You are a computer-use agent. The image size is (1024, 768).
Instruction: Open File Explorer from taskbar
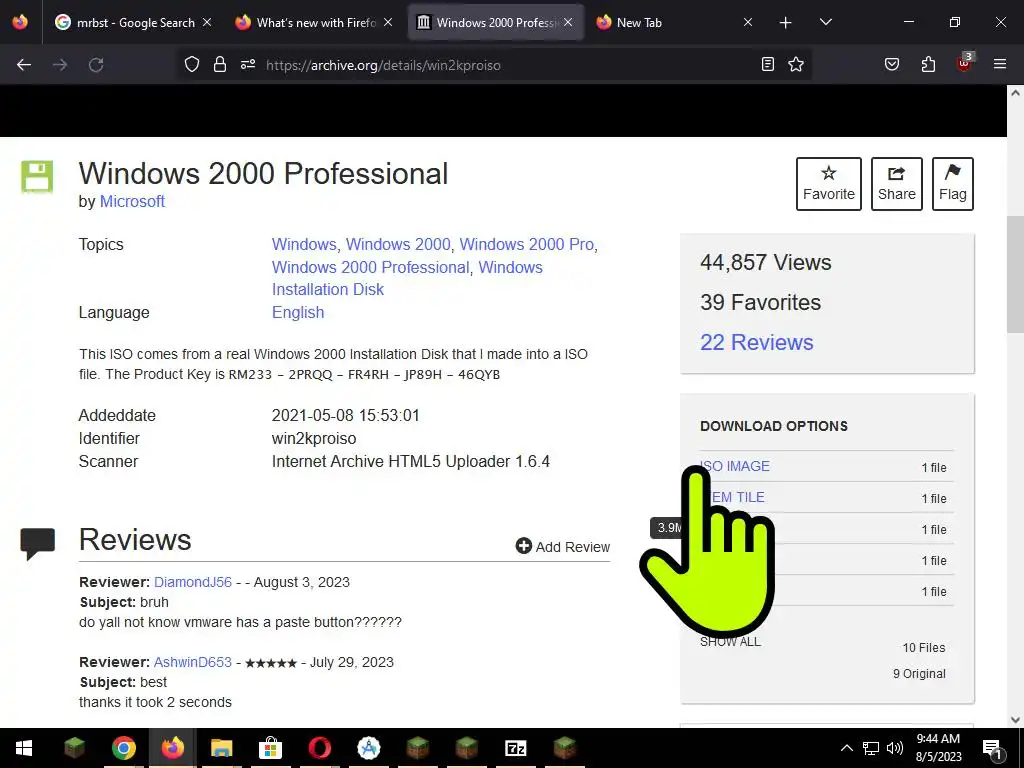tap(221, 748)
